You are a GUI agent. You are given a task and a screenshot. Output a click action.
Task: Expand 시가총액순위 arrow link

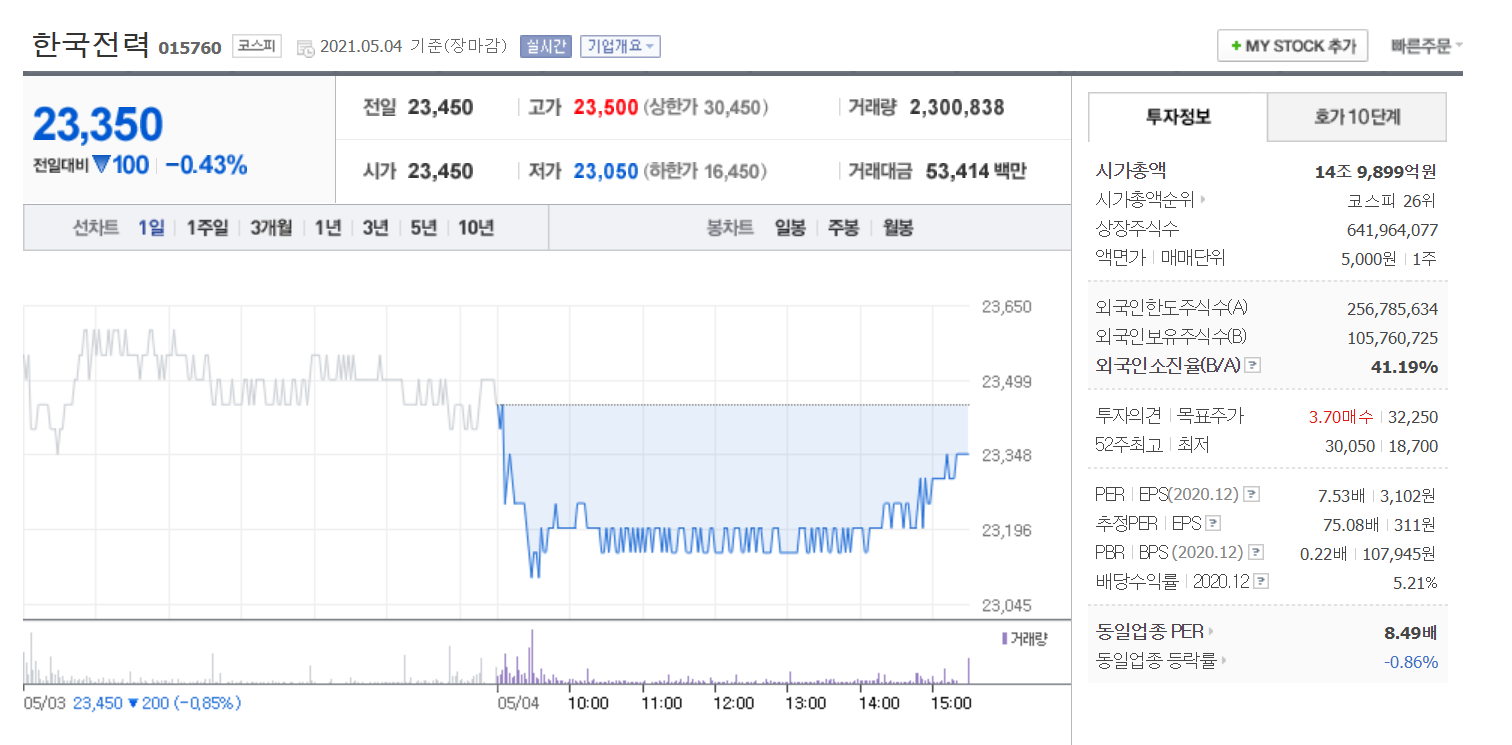coord(1203,200)
